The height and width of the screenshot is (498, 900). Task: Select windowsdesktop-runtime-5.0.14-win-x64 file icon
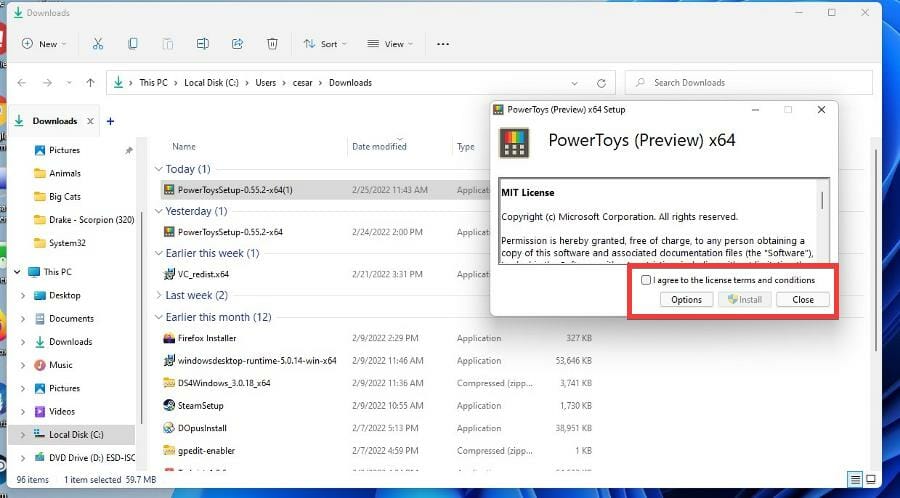point(169,360)
